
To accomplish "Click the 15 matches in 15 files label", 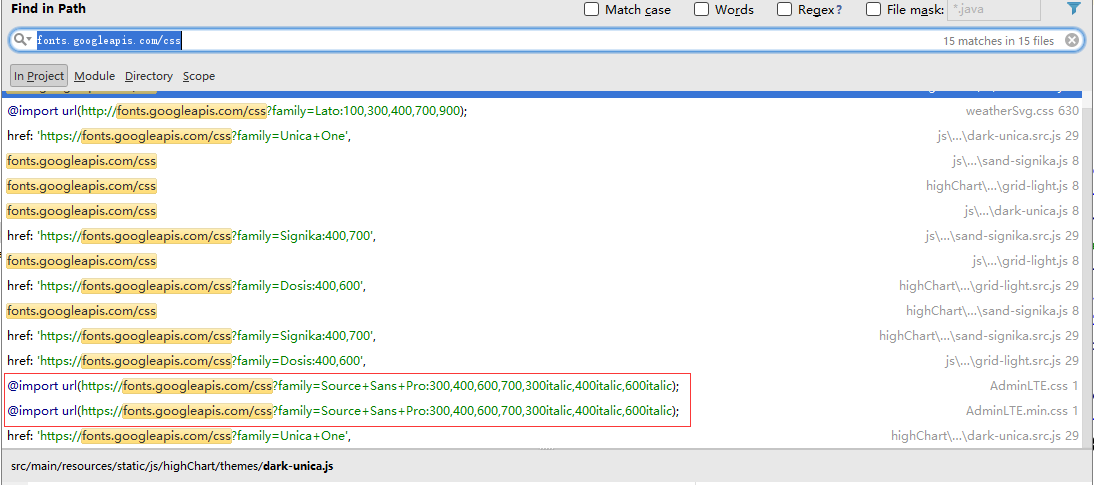I will pos(998,41).
